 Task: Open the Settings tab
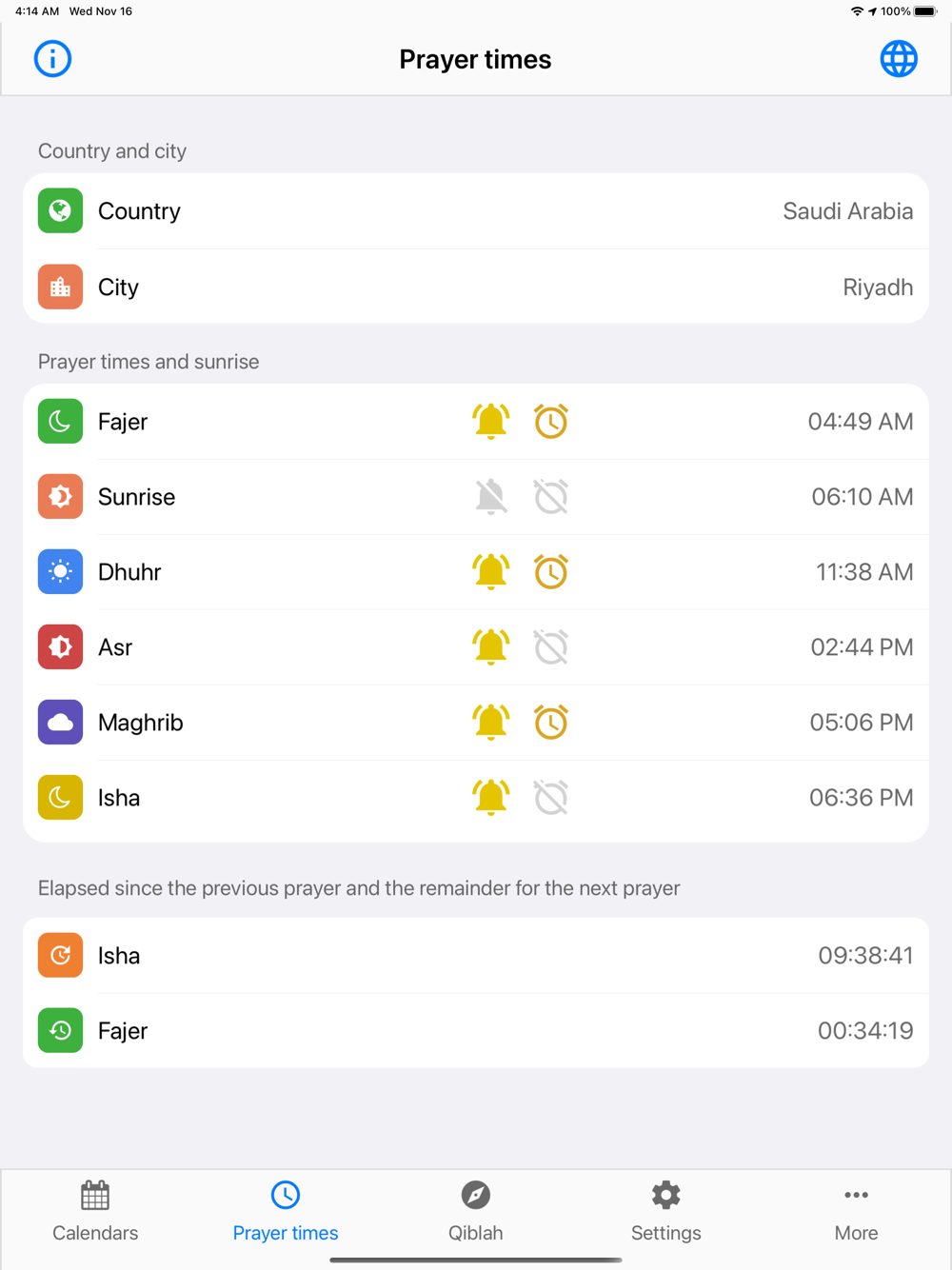point(666,1212)
